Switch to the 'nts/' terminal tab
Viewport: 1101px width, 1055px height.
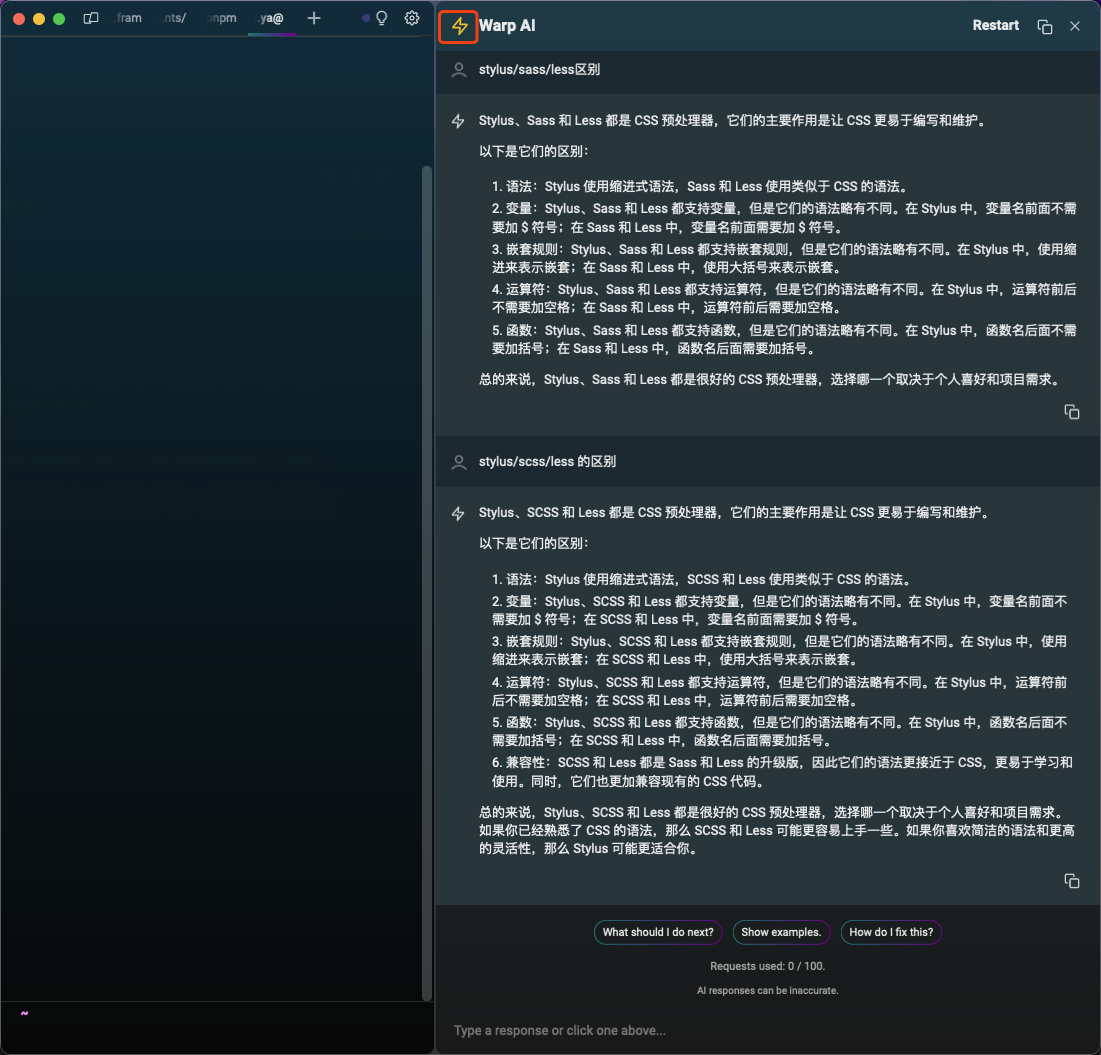(174, 18)
